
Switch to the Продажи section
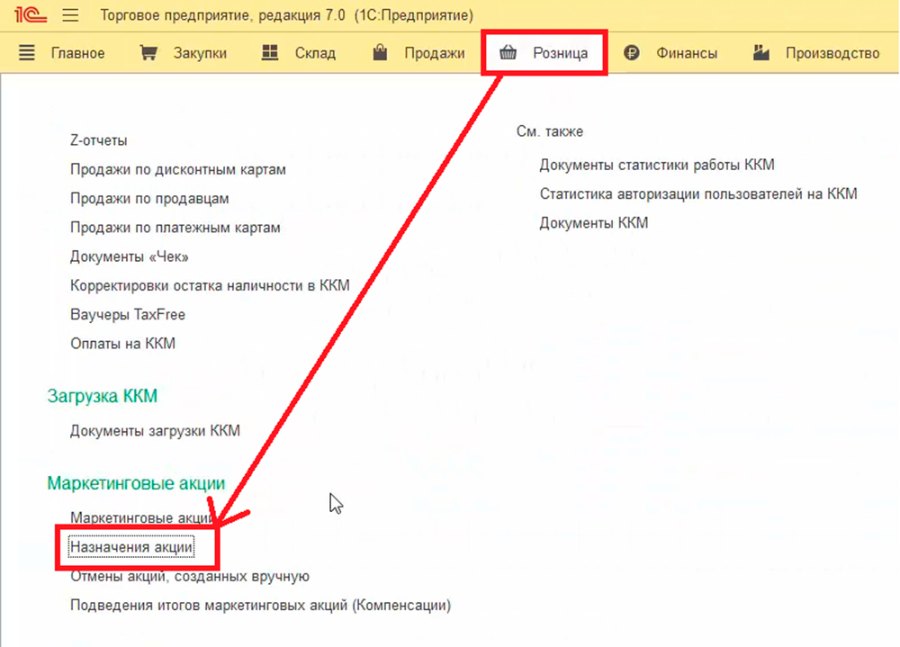[x=435, y=53]
